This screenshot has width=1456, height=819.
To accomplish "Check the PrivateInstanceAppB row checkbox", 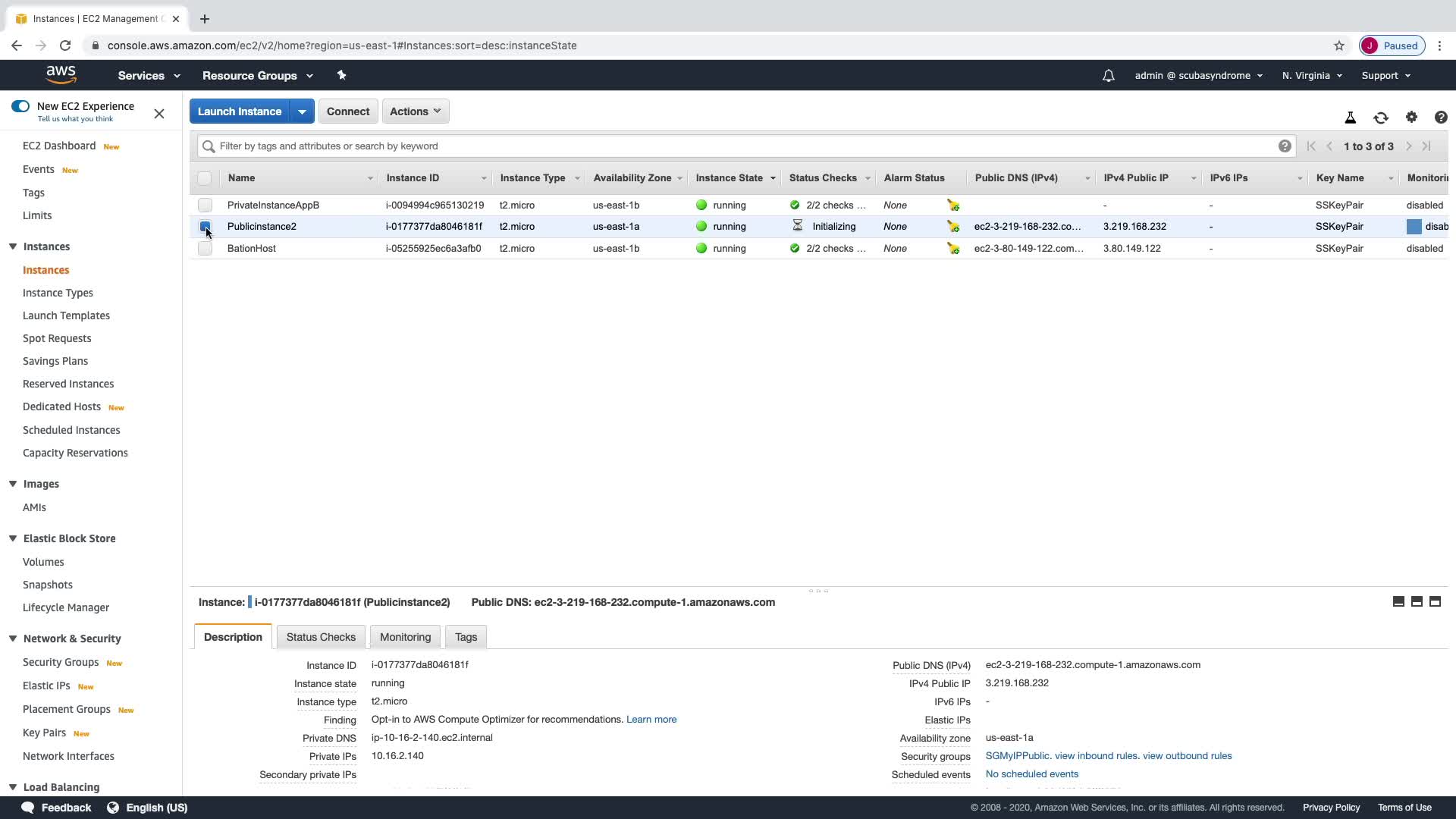I will coord(205,205).
